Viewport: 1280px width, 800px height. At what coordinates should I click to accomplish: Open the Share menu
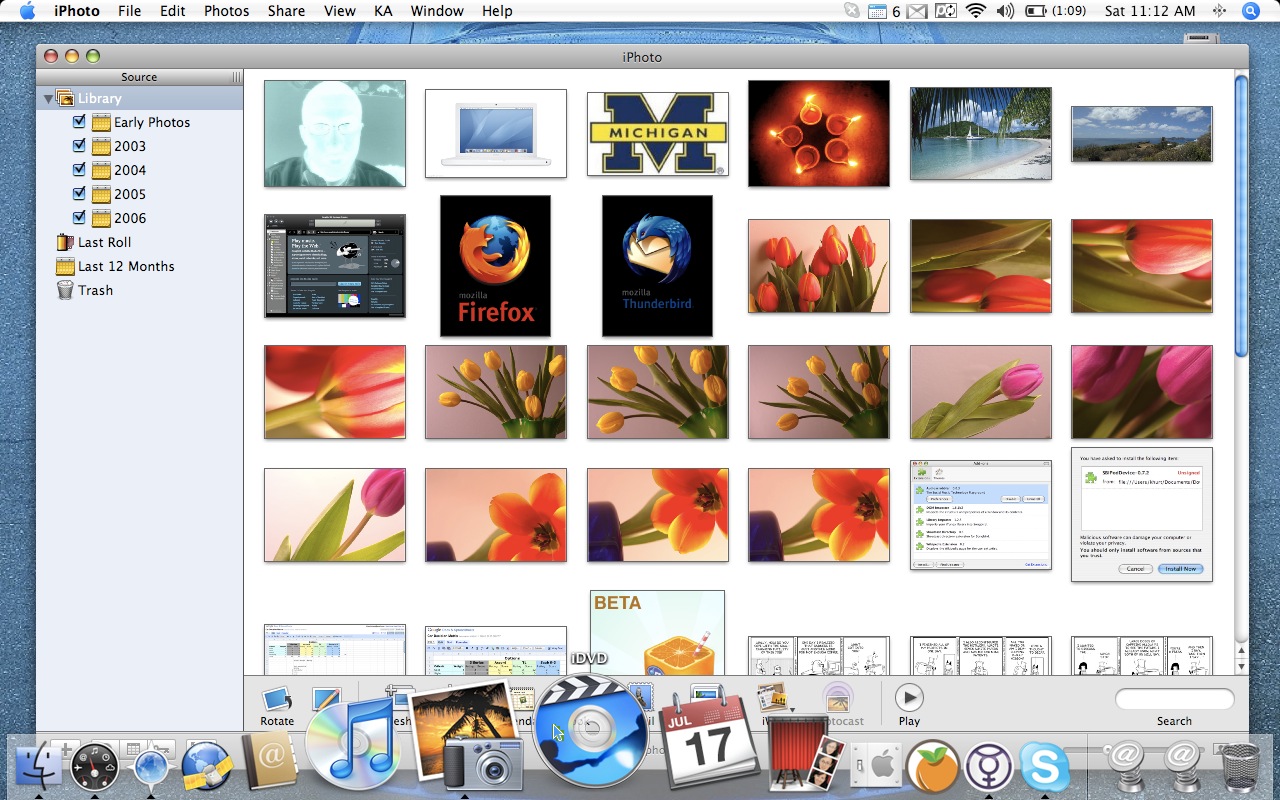[286, 11]
